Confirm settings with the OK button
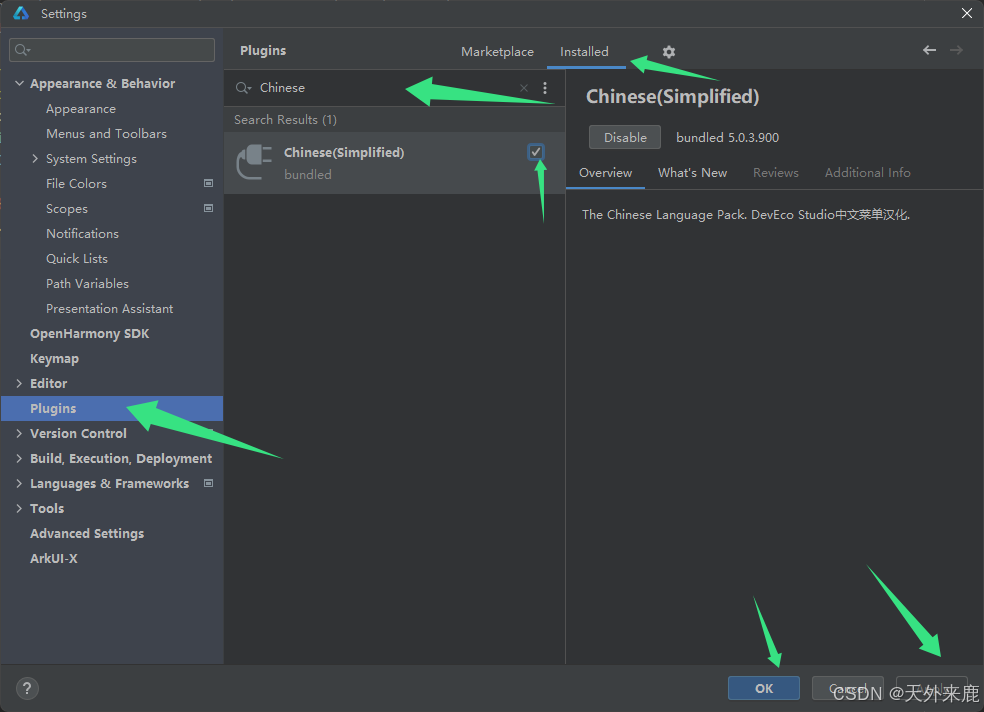The height and width of the screenshot is (712, 984). point(764,688)
